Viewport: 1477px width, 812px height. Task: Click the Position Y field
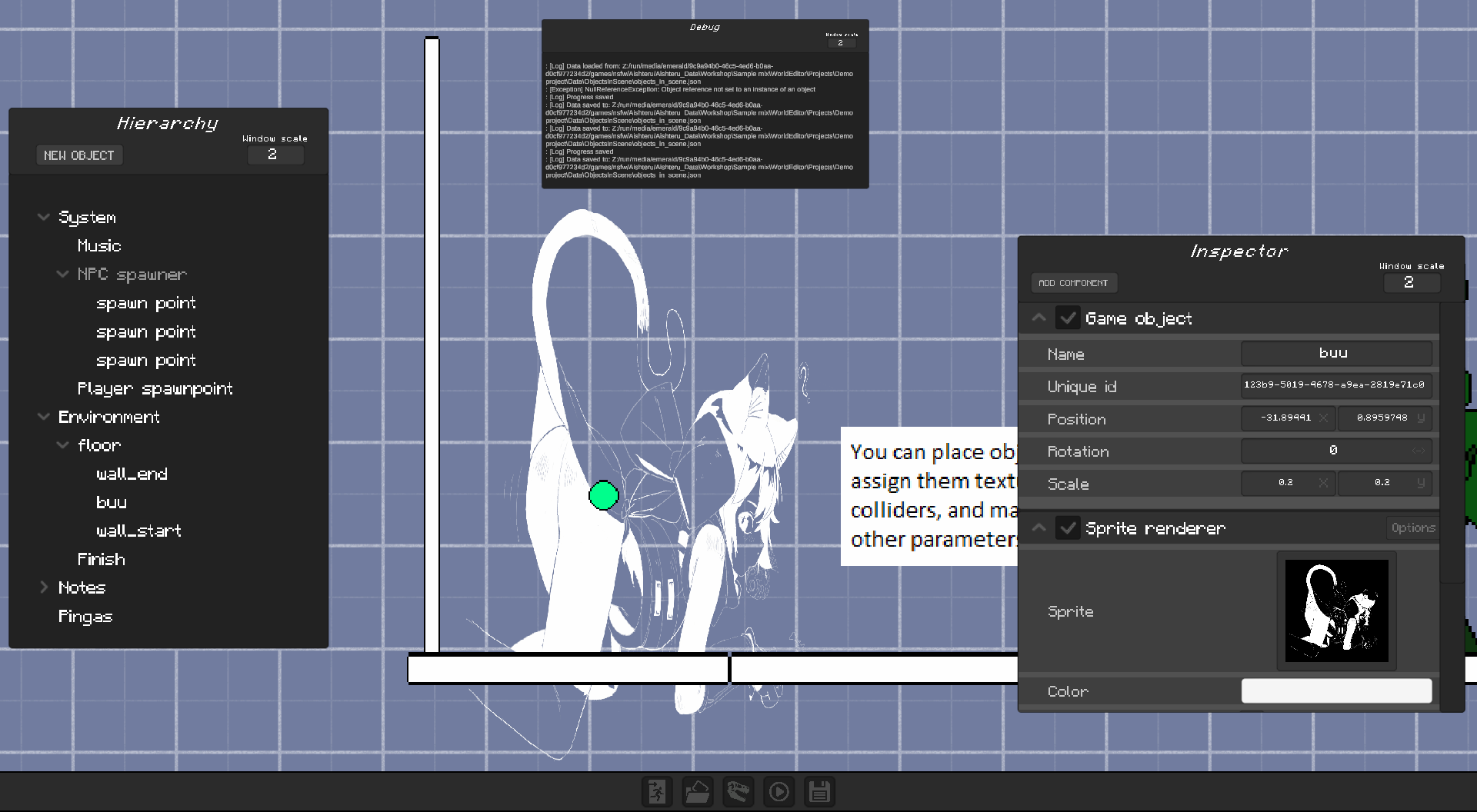pos(1385,418)
